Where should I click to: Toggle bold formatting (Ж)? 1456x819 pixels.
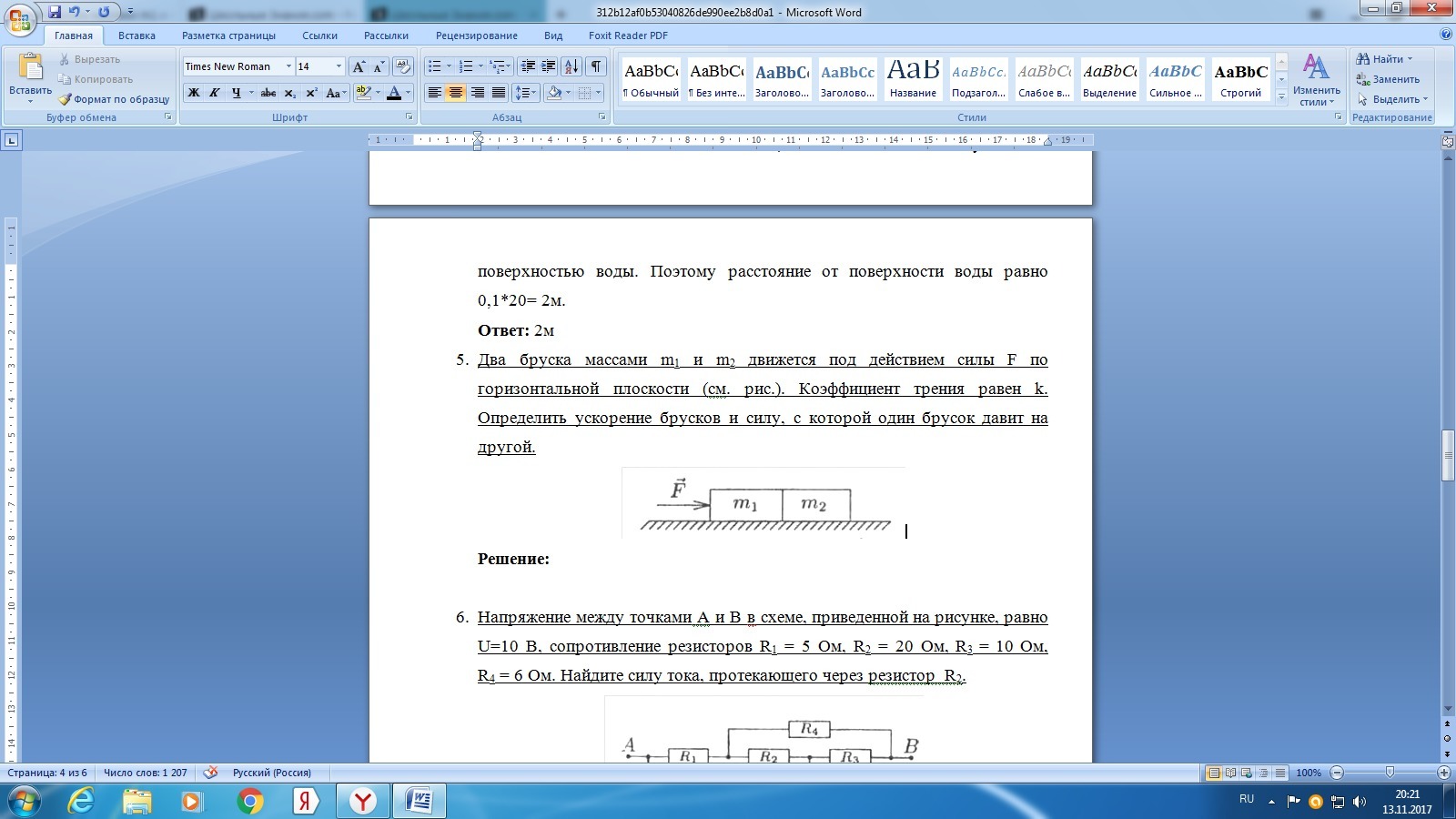pyautogui.click(x=194, y=93)
